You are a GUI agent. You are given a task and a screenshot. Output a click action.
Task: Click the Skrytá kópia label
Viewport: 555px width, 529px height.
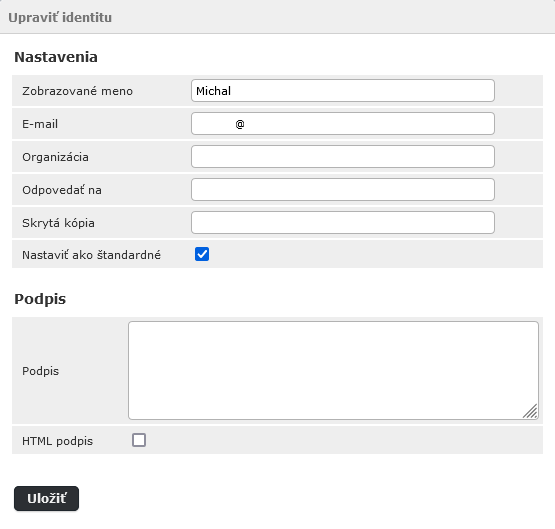[58, 223]
